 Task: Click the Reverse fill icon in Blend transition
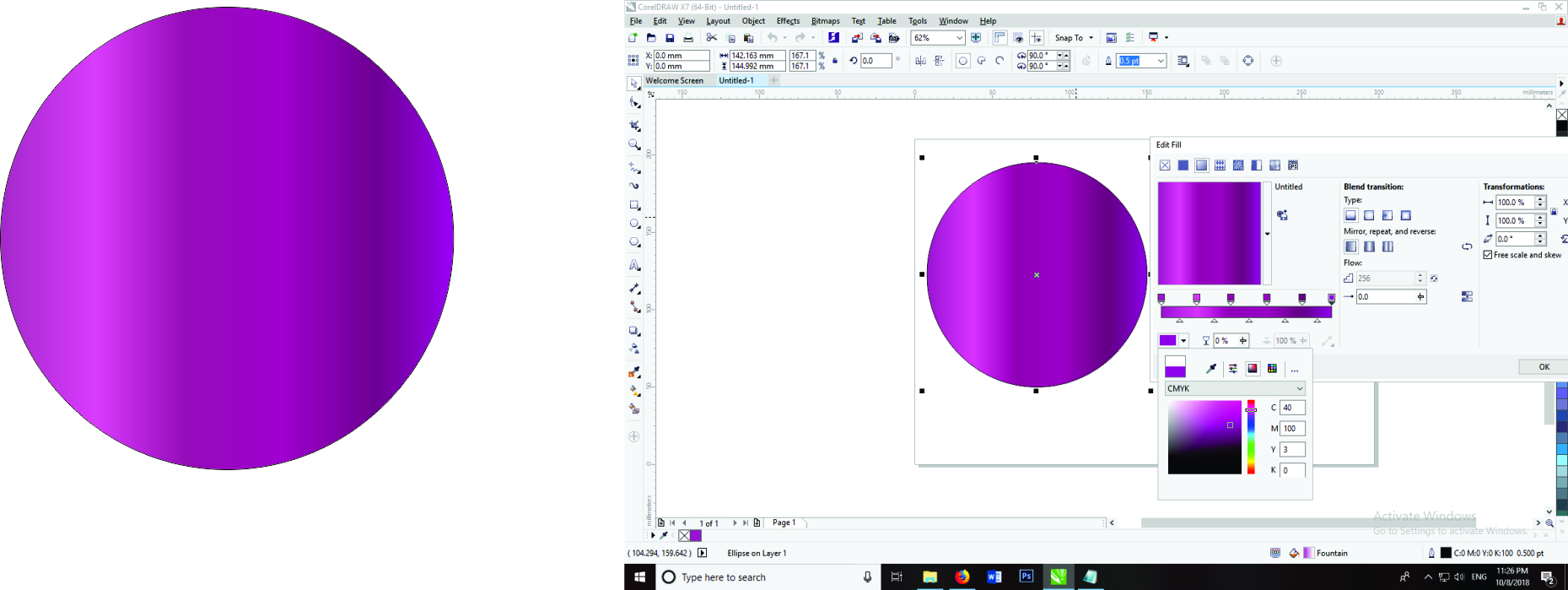tap(1467, 246)
